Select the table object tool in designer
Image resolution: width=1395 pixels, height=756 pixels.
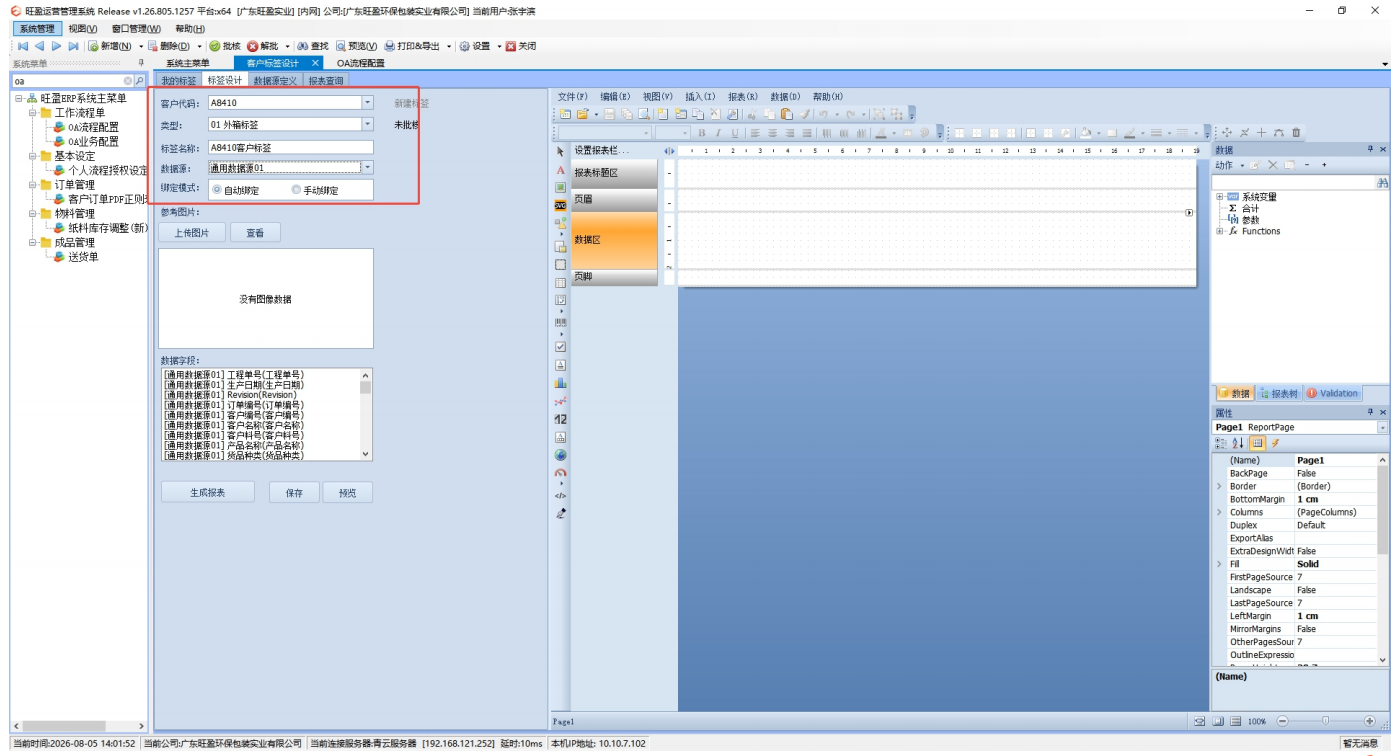point(560,283)
